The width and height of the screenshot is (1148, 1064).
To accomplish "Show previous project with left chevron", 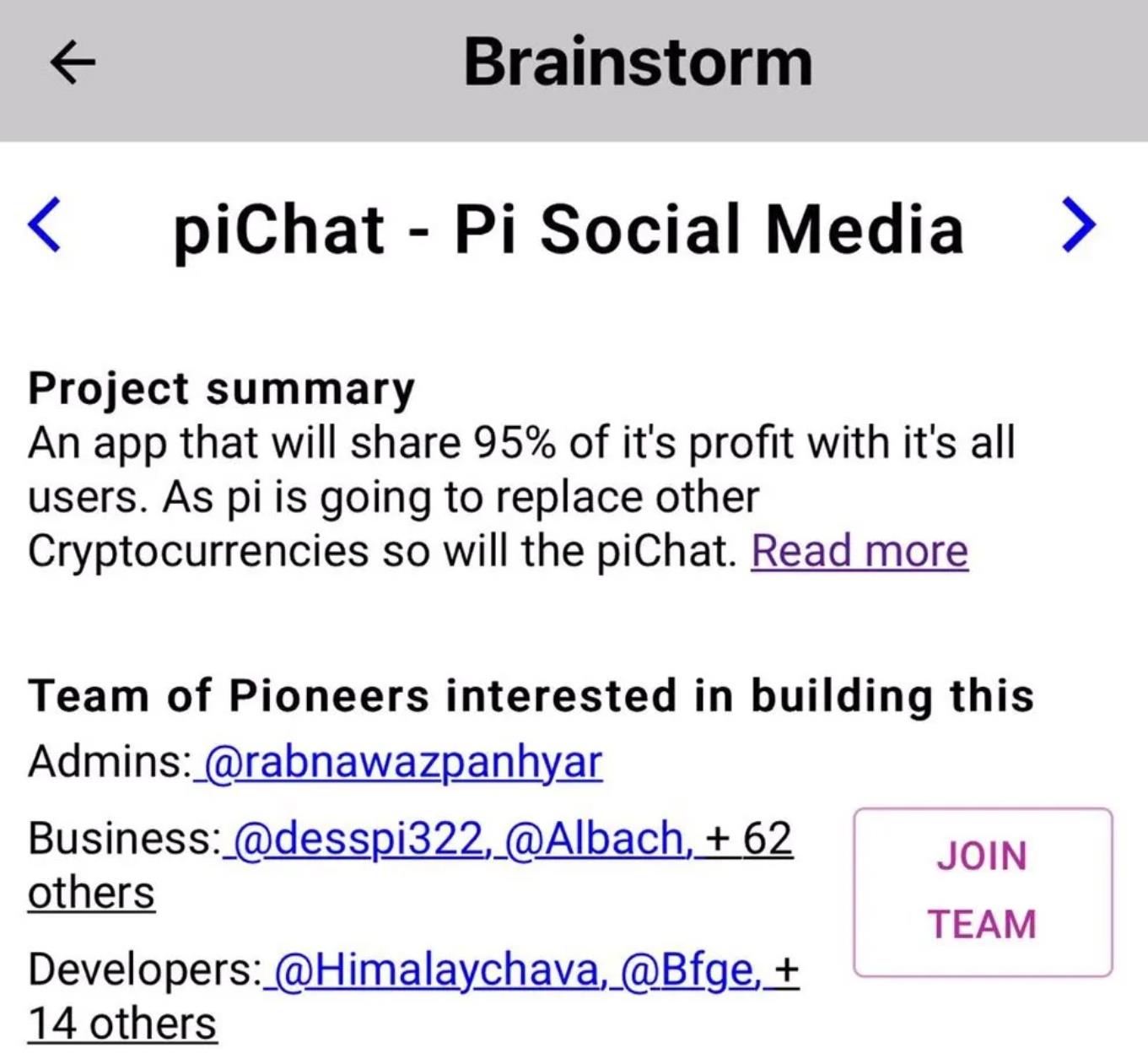I will (44, 225).
